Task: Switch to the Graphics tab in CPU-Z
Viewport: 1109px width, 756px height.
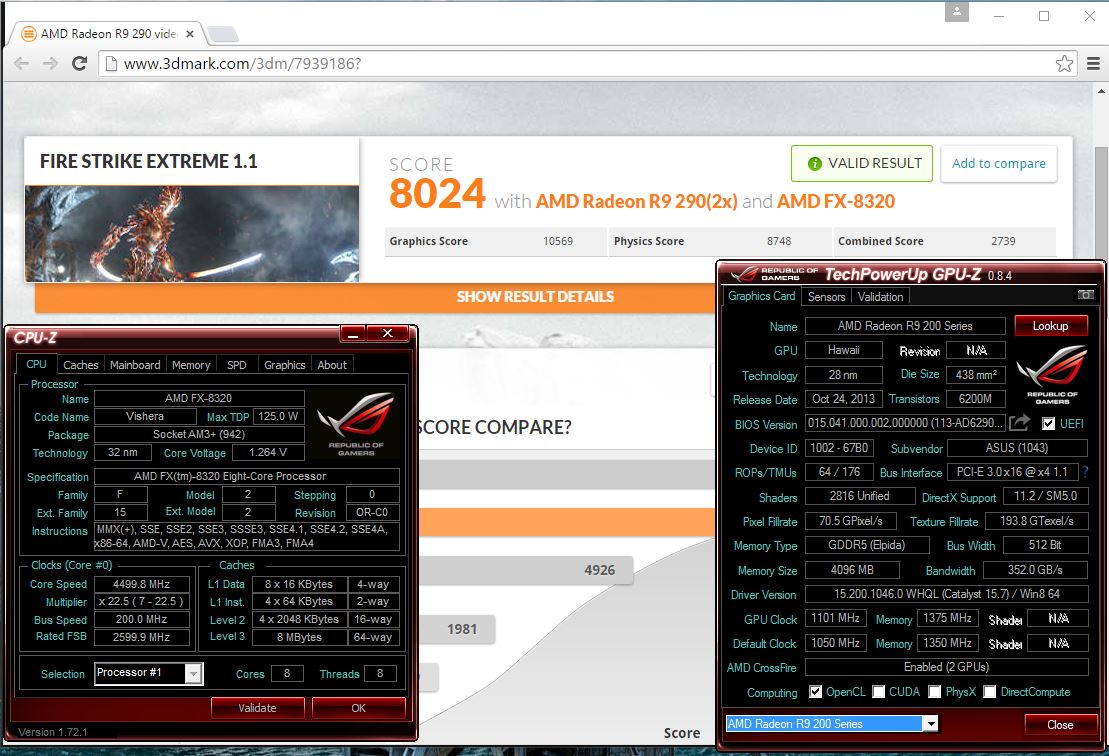Action: (x=284, y=365)
